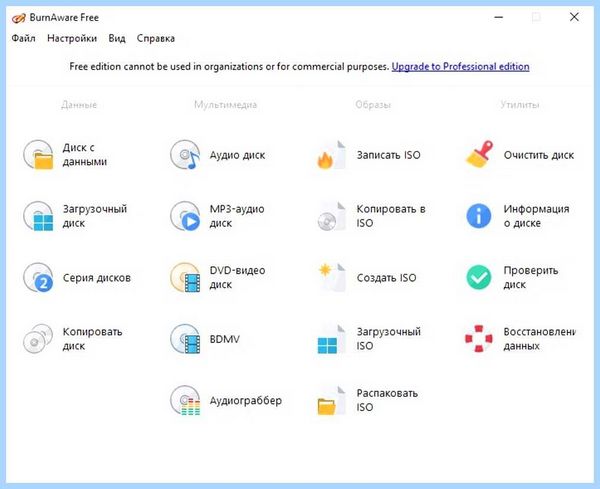Viewport: 600px width, 489px height.
Task: Click the Утилиты category heading
Action: [520, 104]
